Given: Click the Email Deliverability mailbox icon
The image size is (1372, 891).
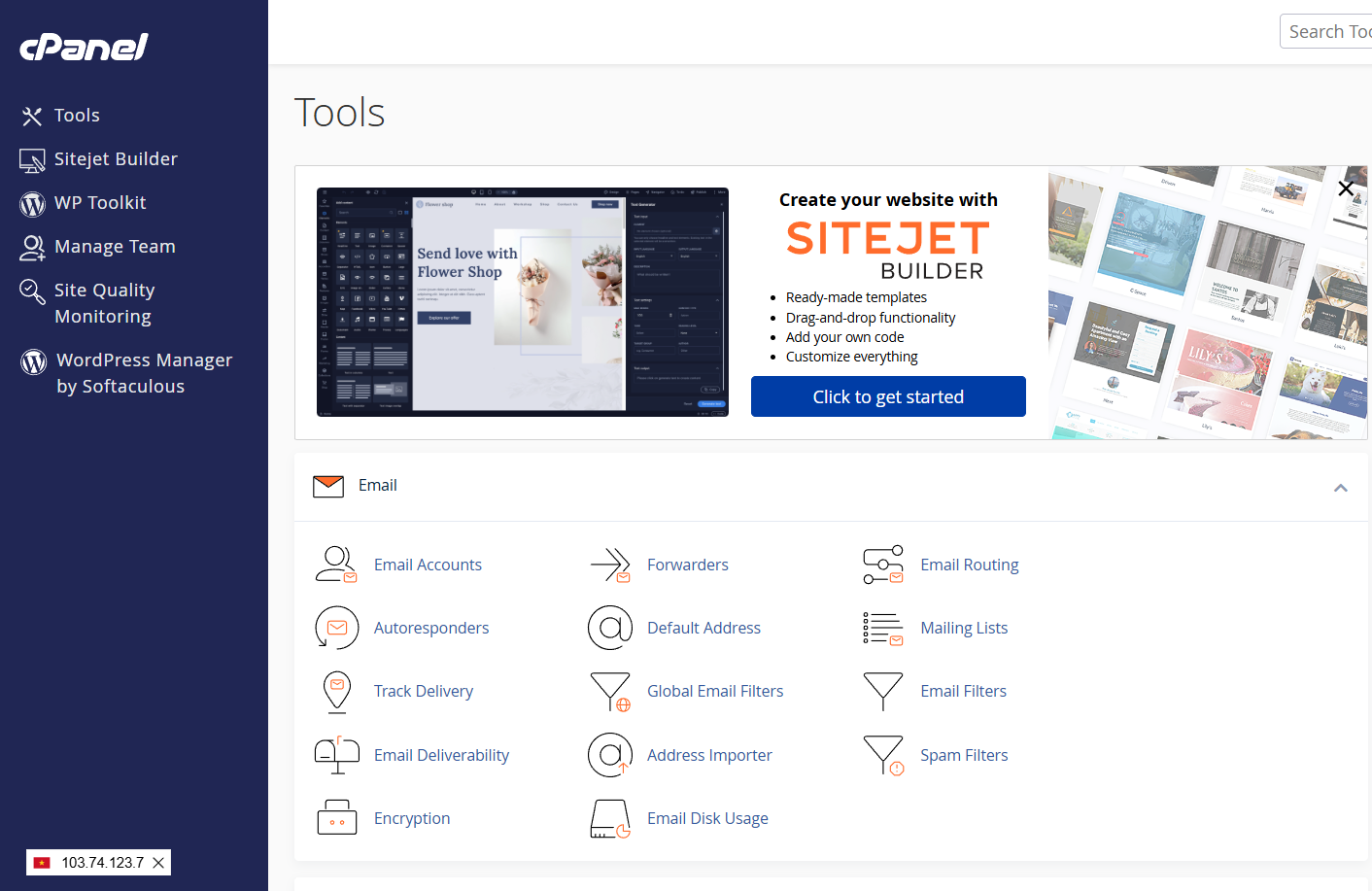Looking at the screenshot, I should click(x=336, y=755).
